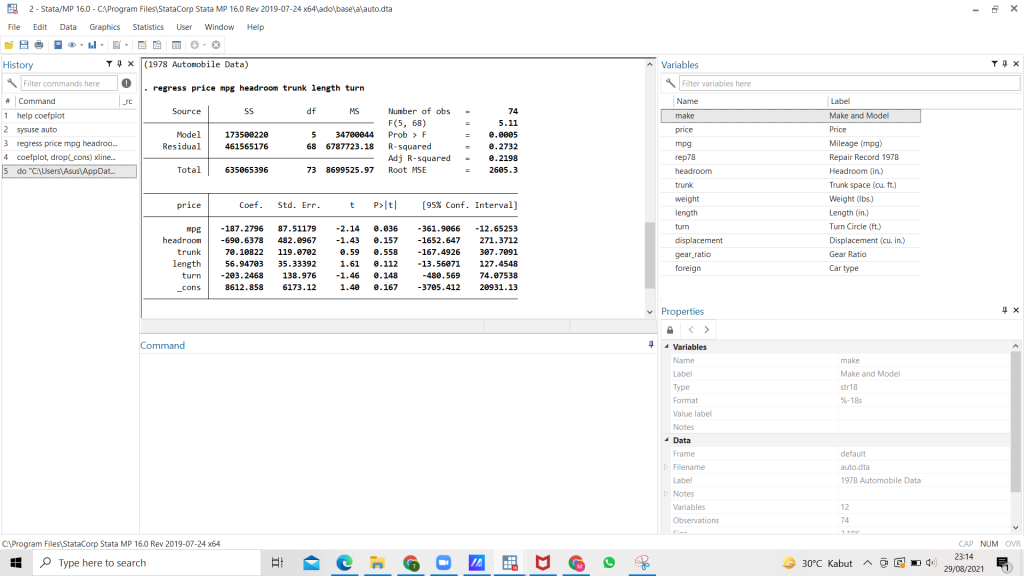Click the History errors-only info icon
1024x576 pixels.
tap(126, 83)
